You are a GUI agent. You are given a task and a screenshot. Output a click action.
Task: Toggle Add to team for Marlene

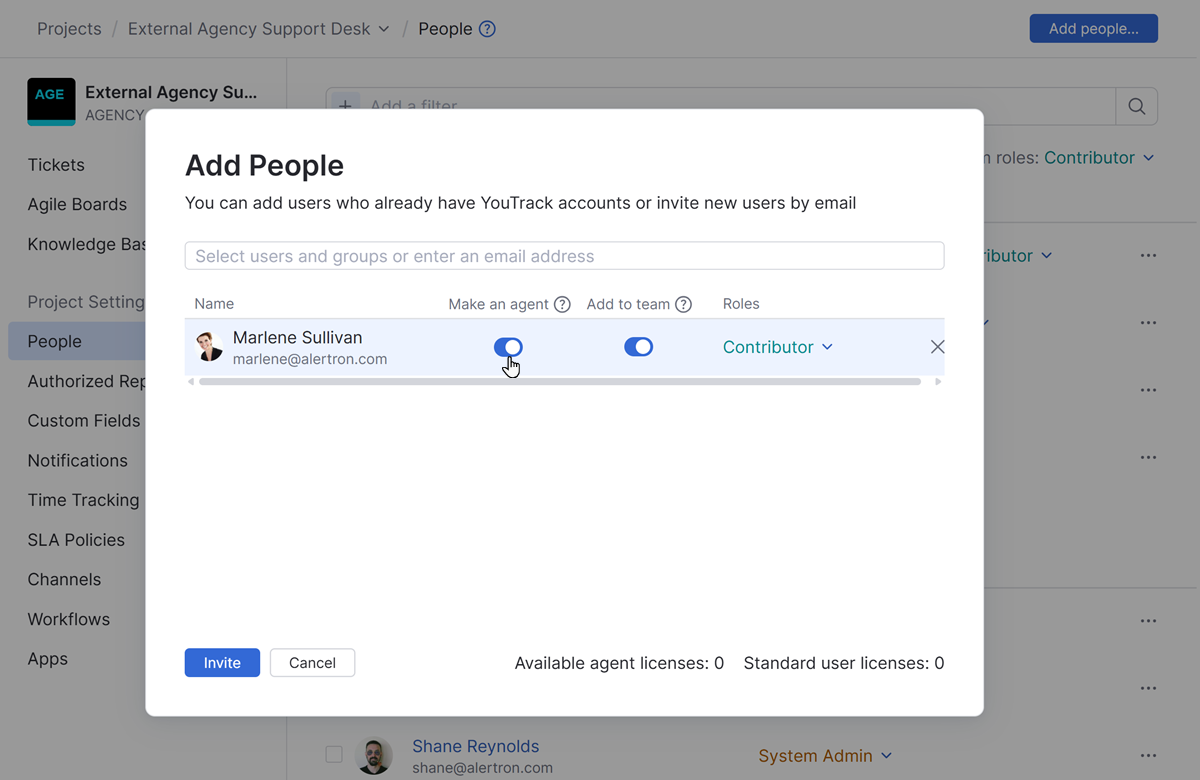(638, 347)
